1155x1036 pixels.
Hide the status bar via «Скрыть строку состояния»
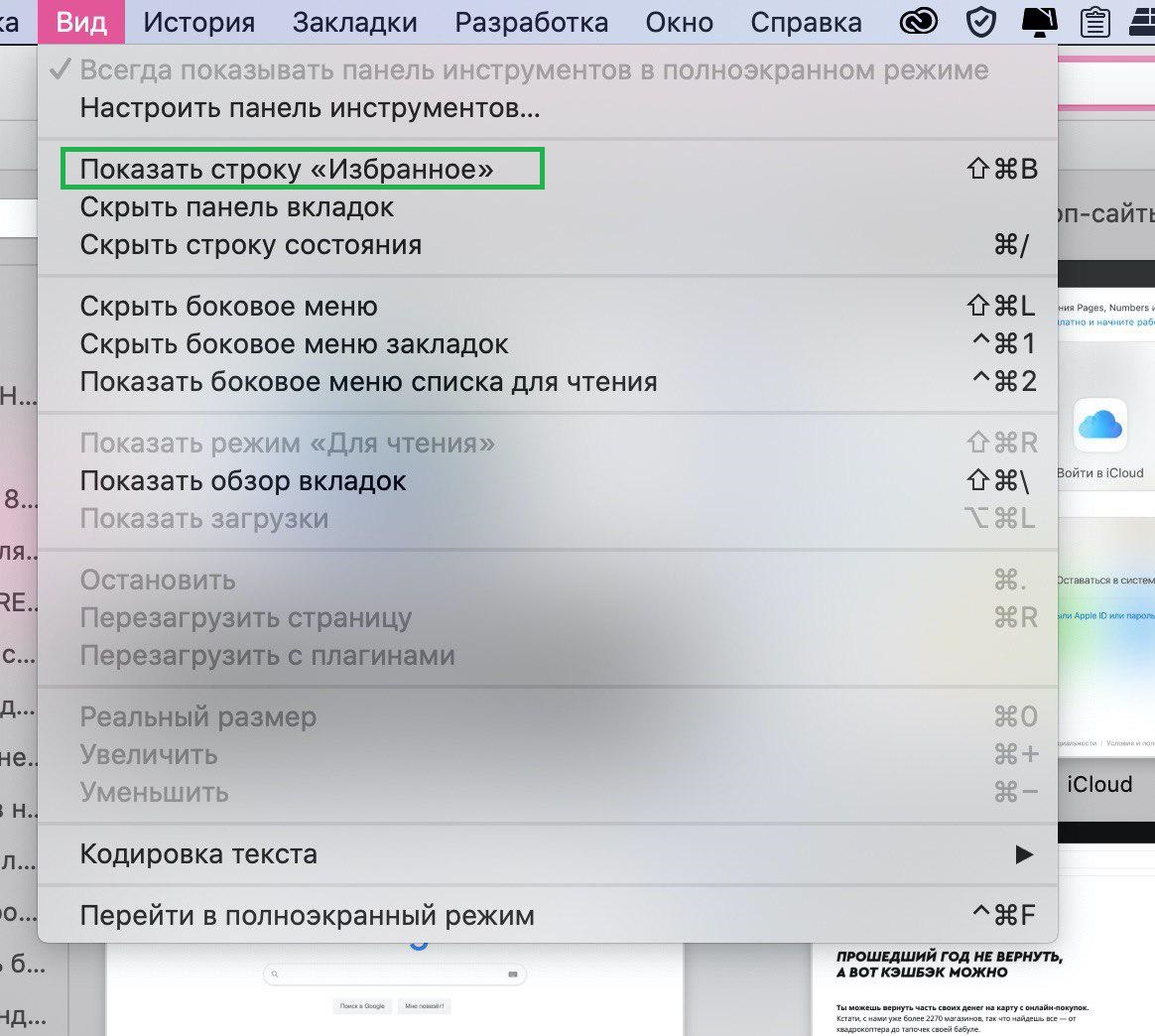pos(250,244)
